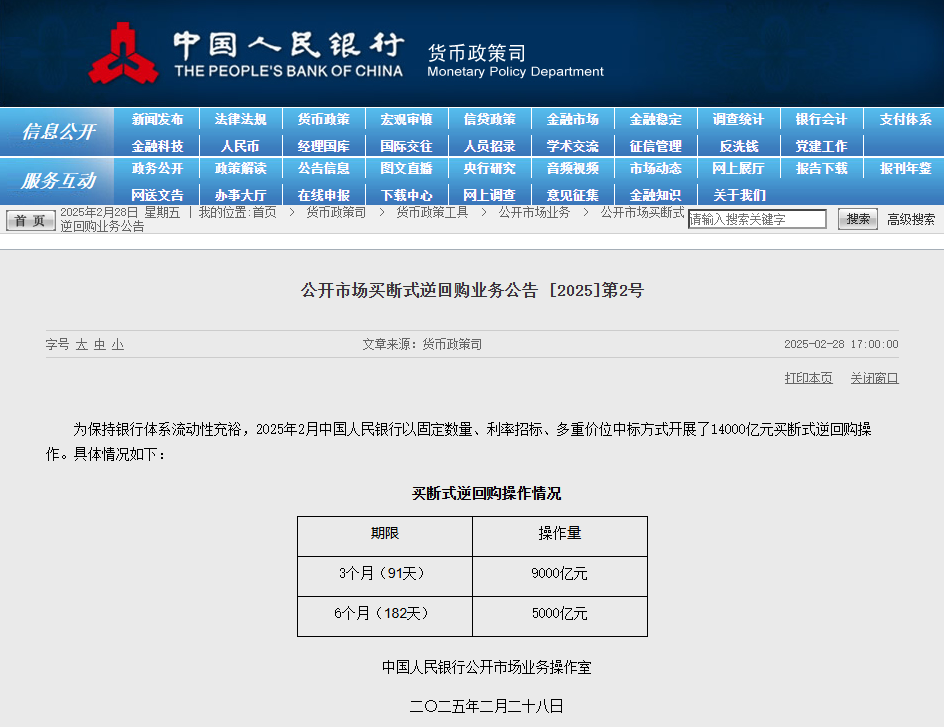
Task: Click the 首页 home button
Action: 31,220
